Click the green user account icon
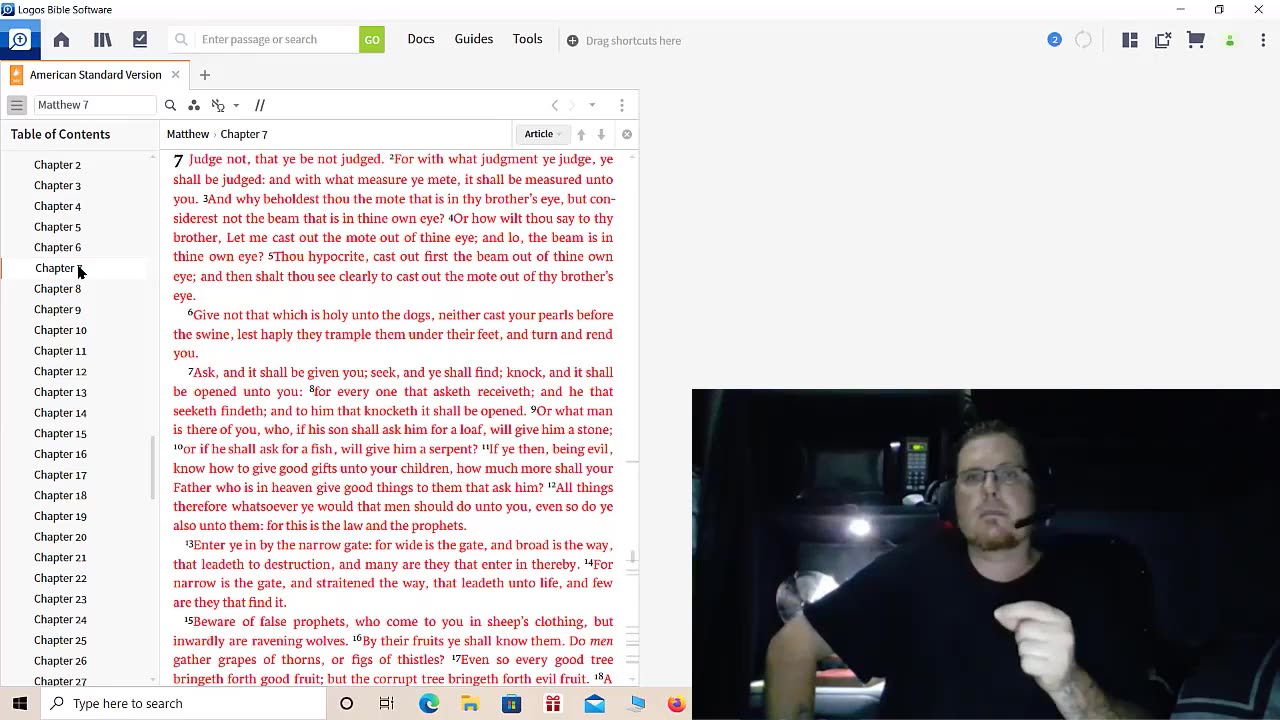This screenshot has width=1280, height=720. 1230,41
